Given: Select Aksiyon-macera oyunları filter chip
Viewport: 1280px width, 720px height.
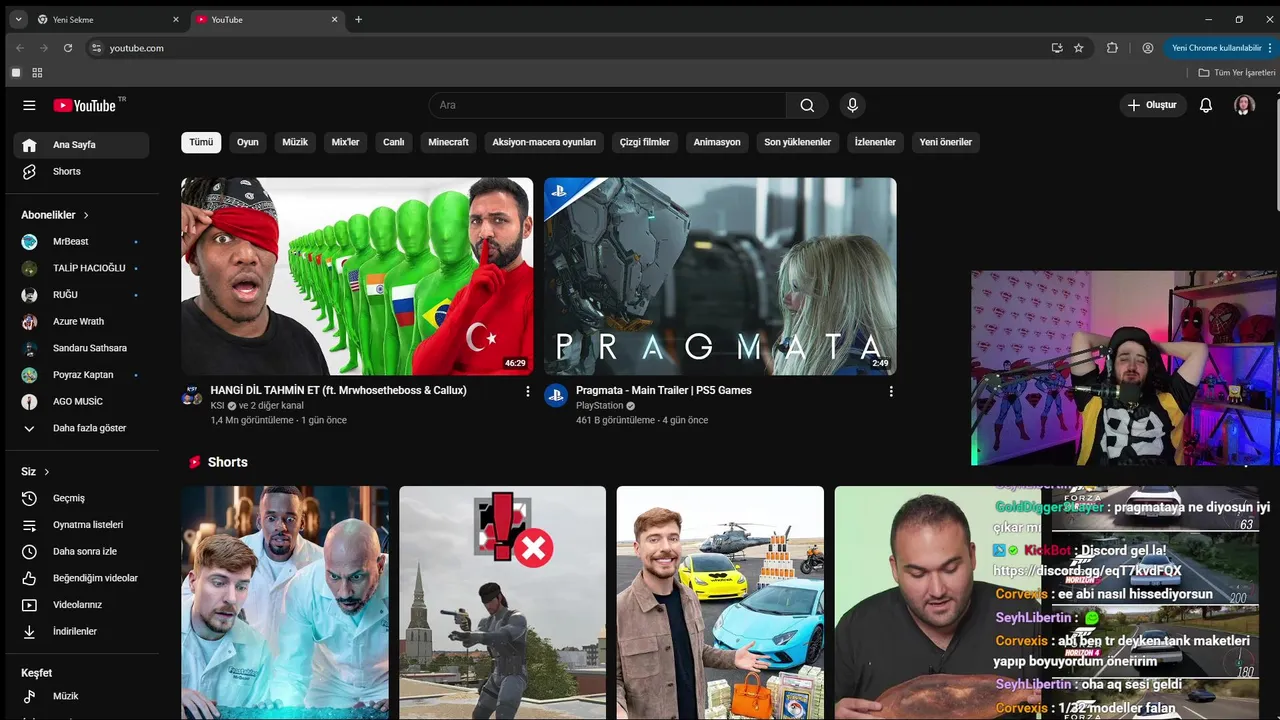Looking at the screenshot, I should 544,142.
